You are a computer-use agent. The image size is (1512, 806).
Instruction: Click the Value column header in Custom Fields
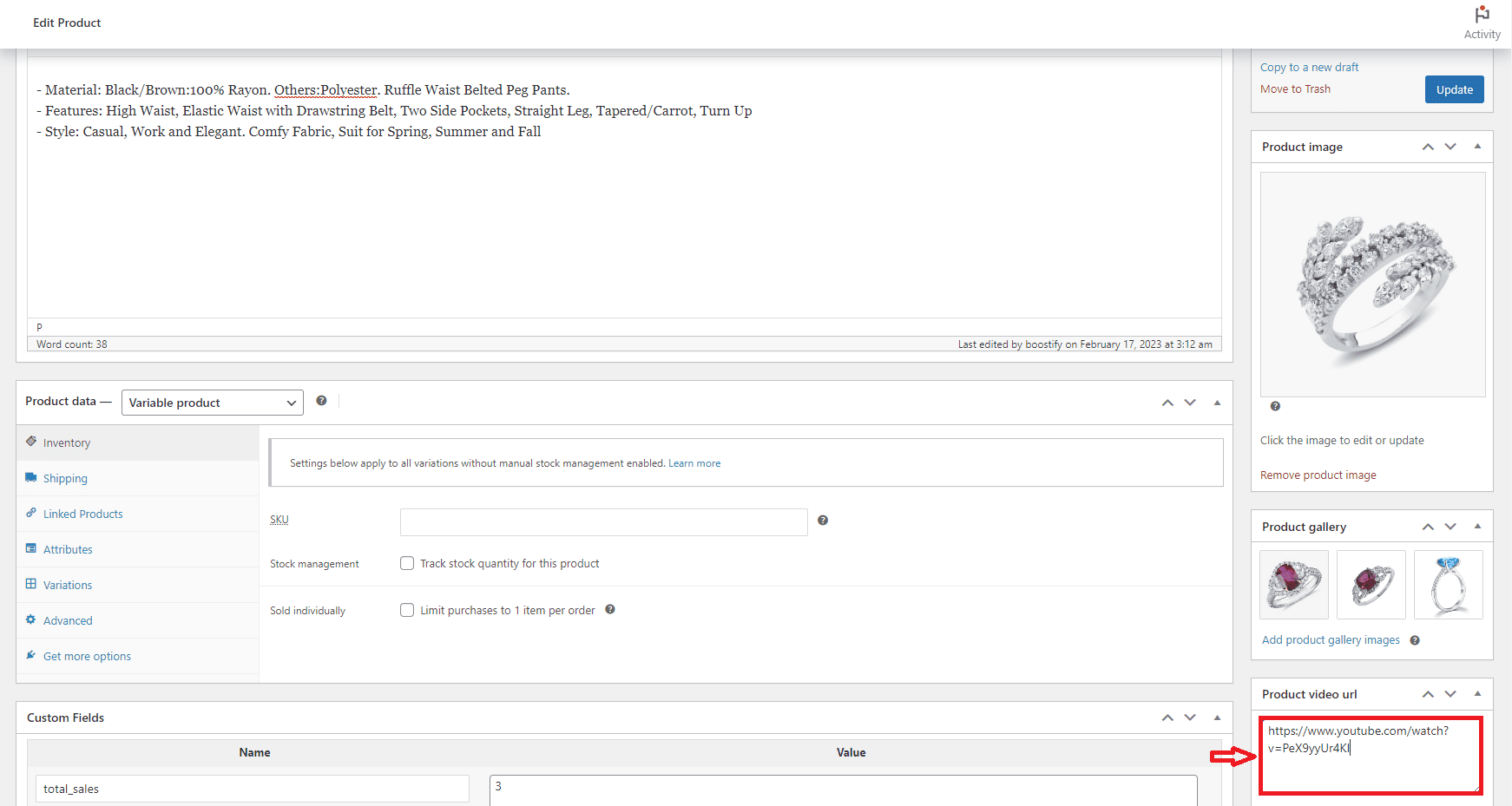coord(851,752)
